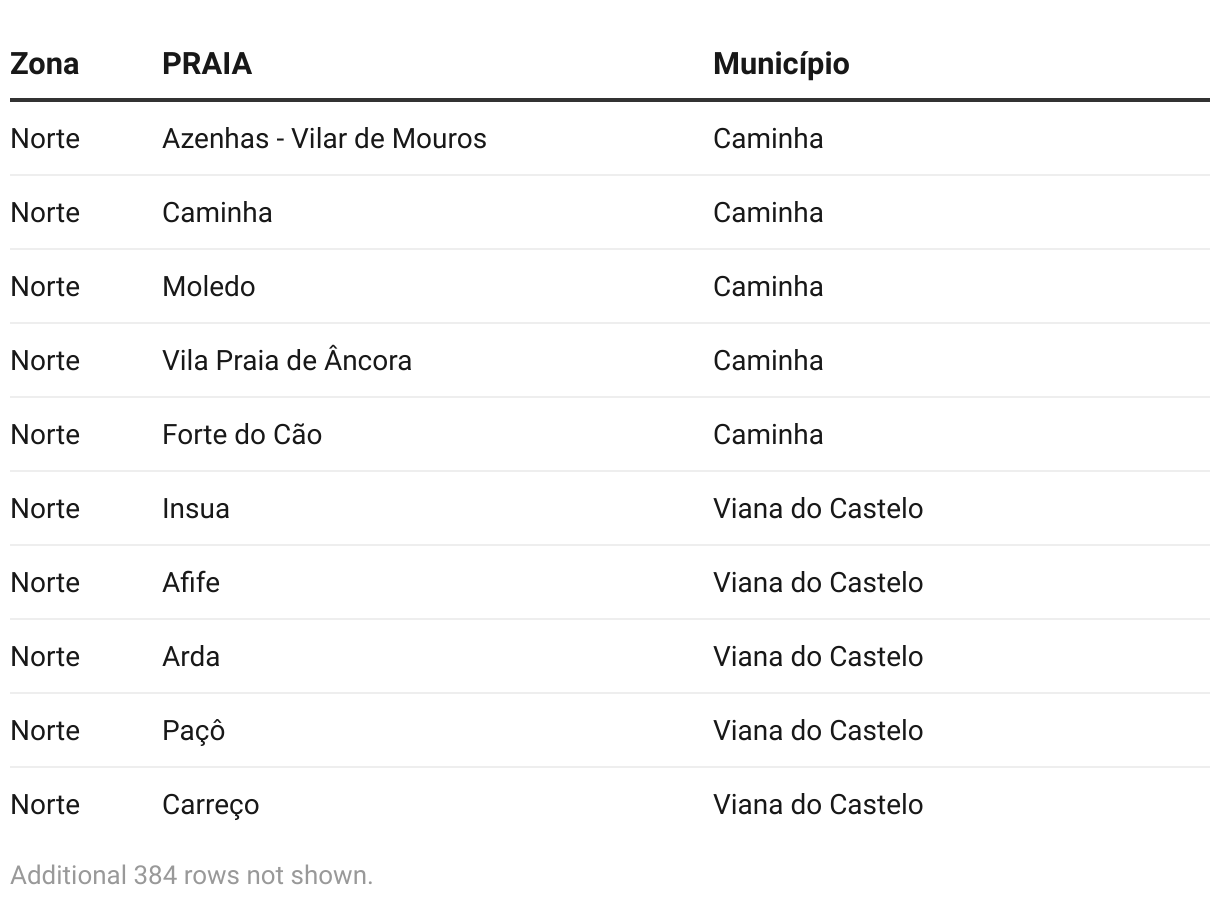Click the Moledo beach entry

(209, 286)
